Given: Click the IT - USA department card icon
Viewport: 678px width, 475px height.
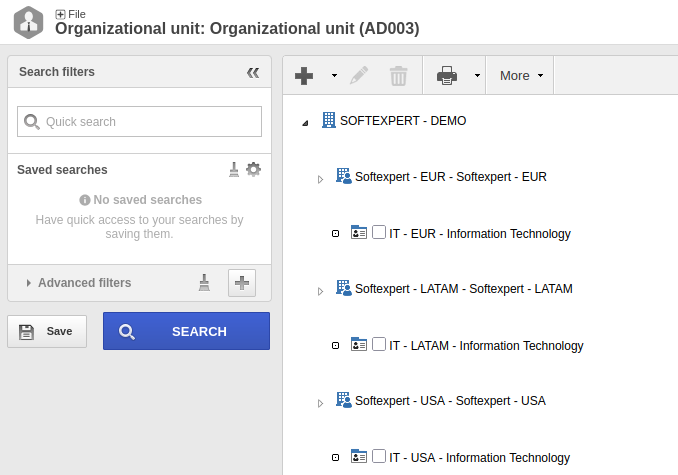Looking at the screenshot, I should coord(358,456).
